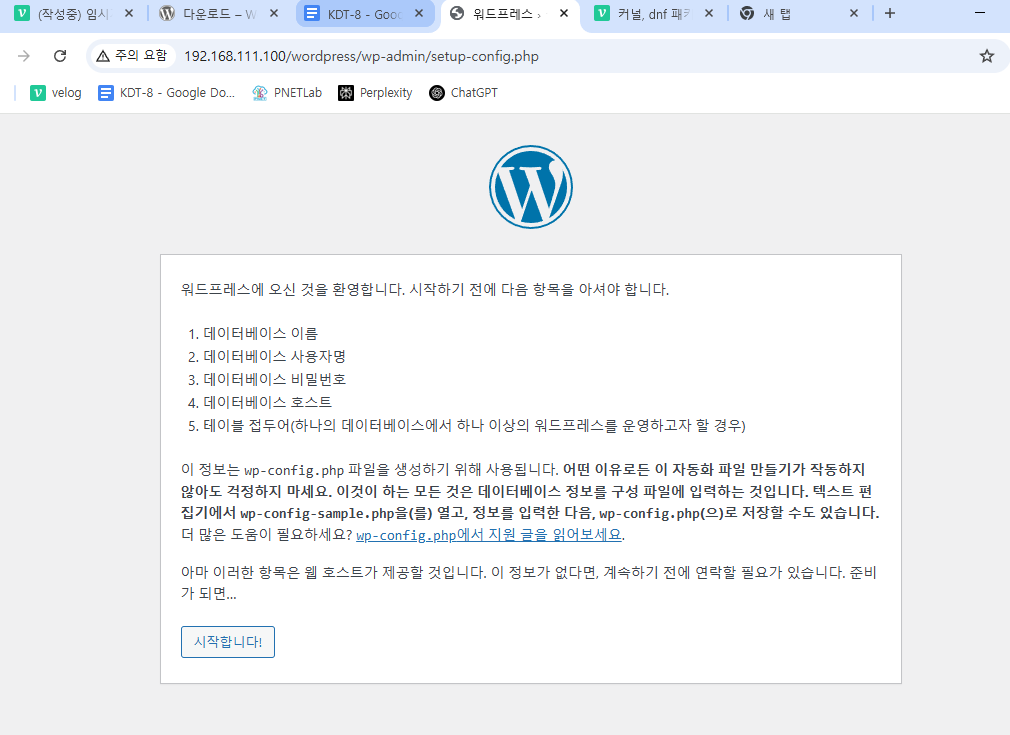Close the 다운로드 tab

(x=274, y=13)
